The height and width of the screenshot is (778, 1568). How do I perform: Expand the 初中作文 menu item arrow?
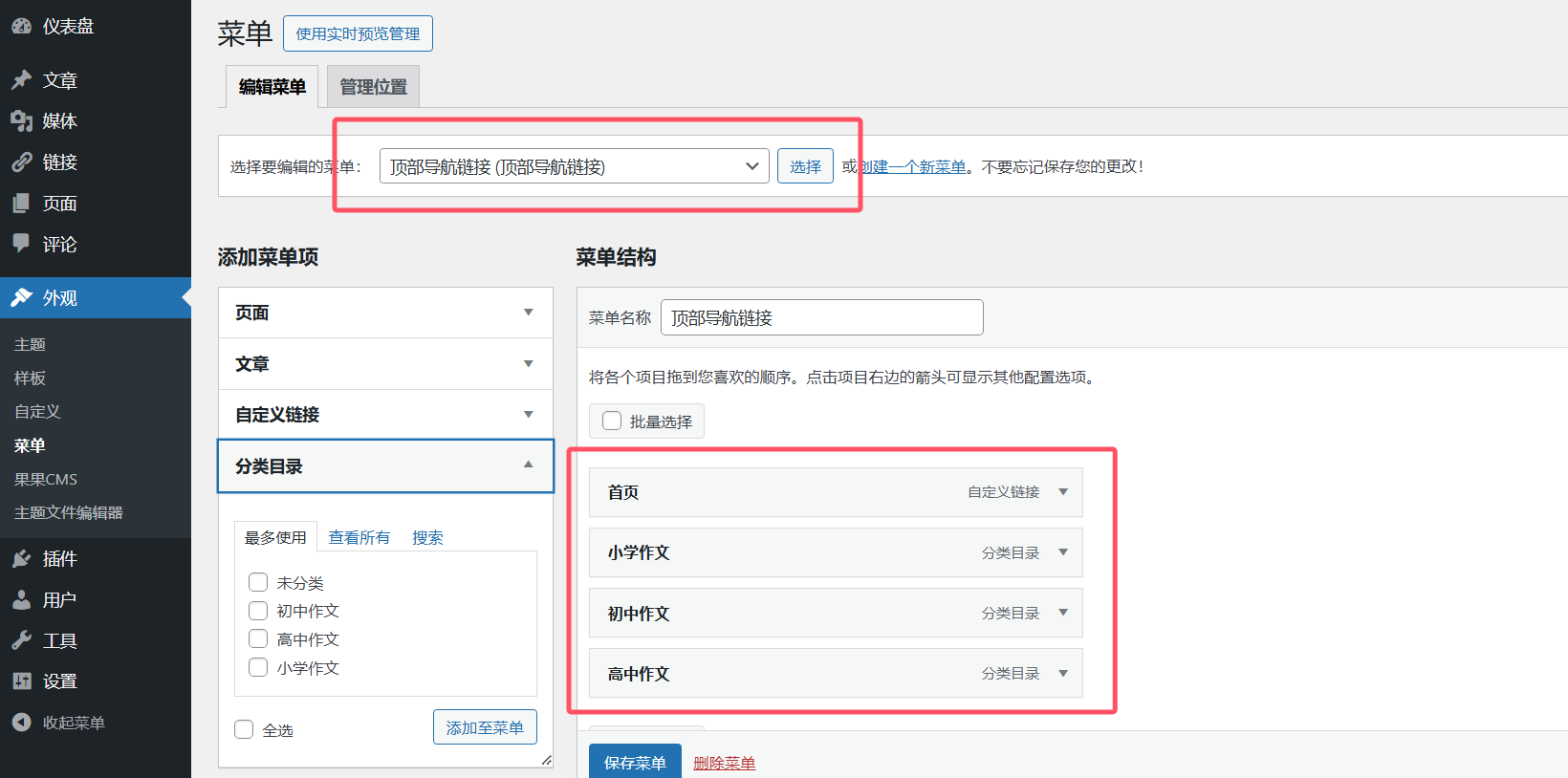(1063, 613)
